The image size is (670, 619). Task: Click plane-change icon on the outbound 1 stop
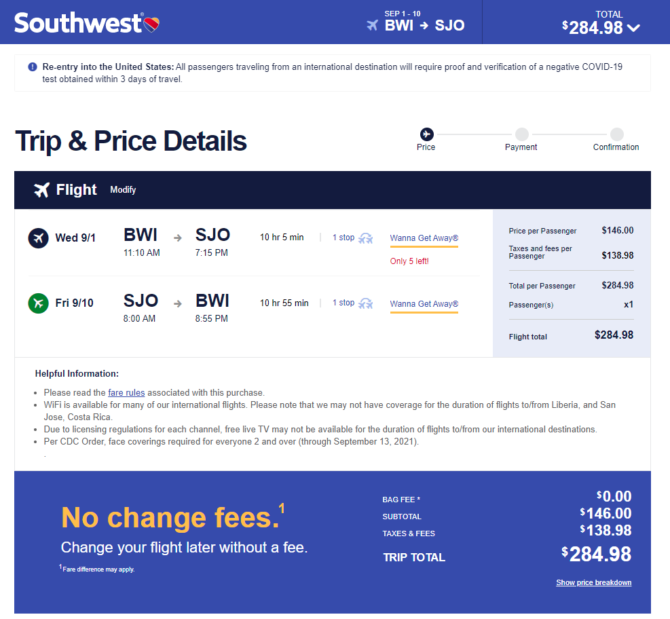click(x=365, y=238)
